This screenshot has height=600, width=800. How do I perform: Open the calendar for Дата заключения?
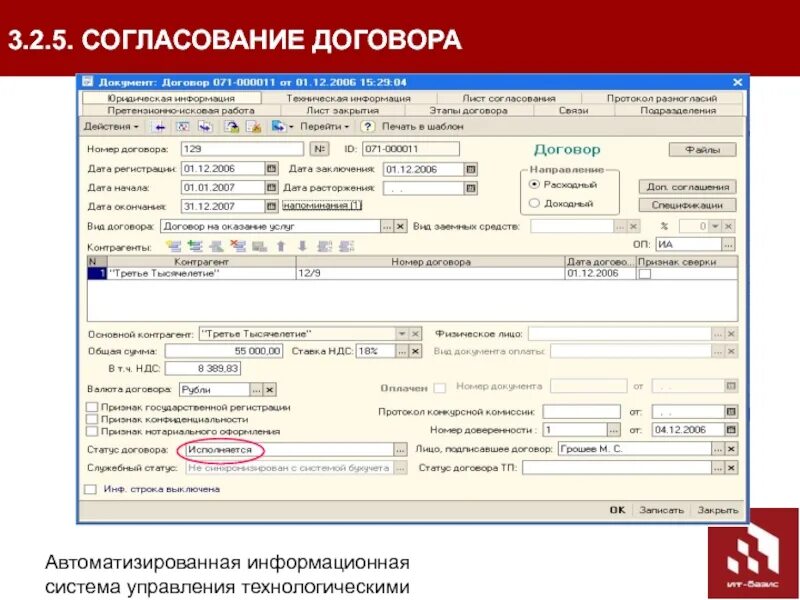click(x=471, y=169)
